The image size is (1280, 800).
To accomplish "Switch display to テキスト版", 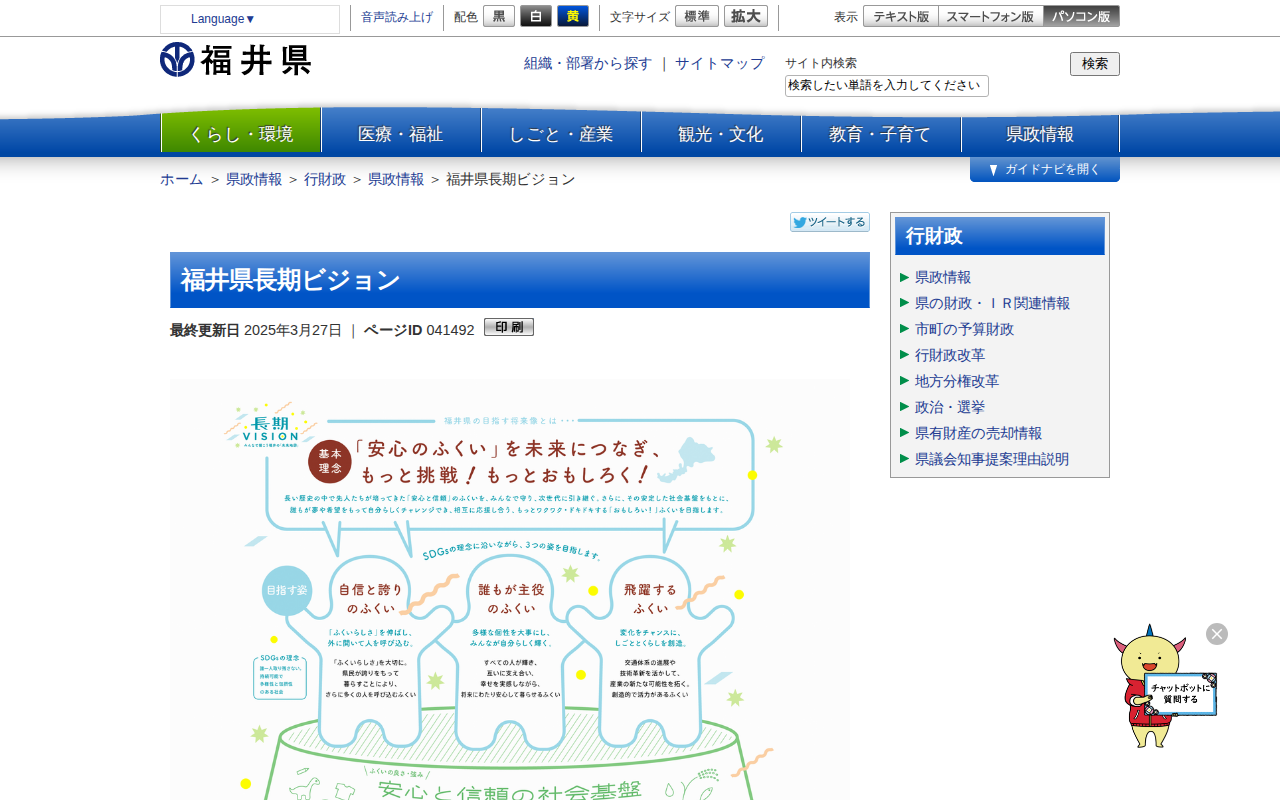I will [901, 16].
